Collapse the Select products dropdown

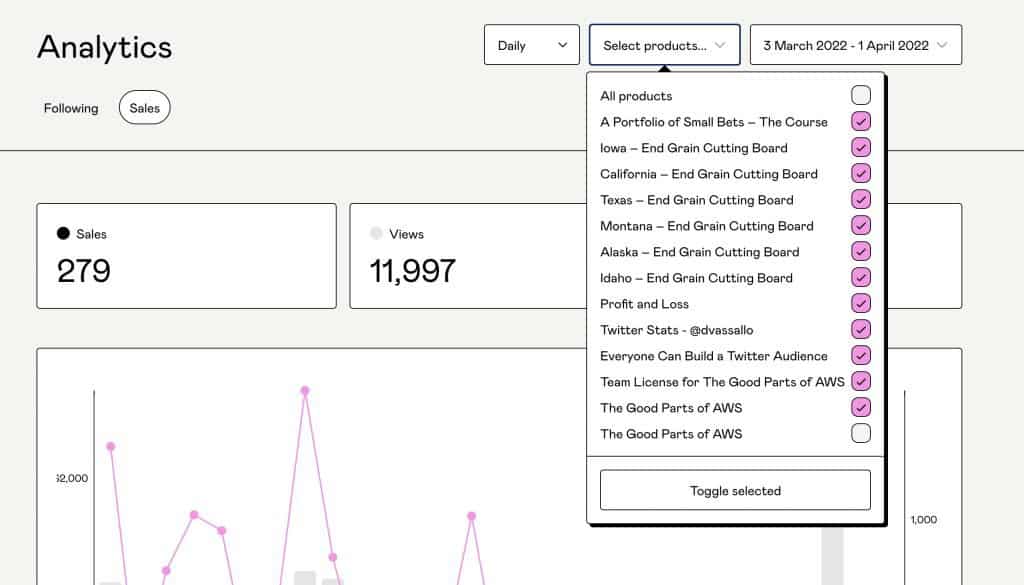click(664, 44)
